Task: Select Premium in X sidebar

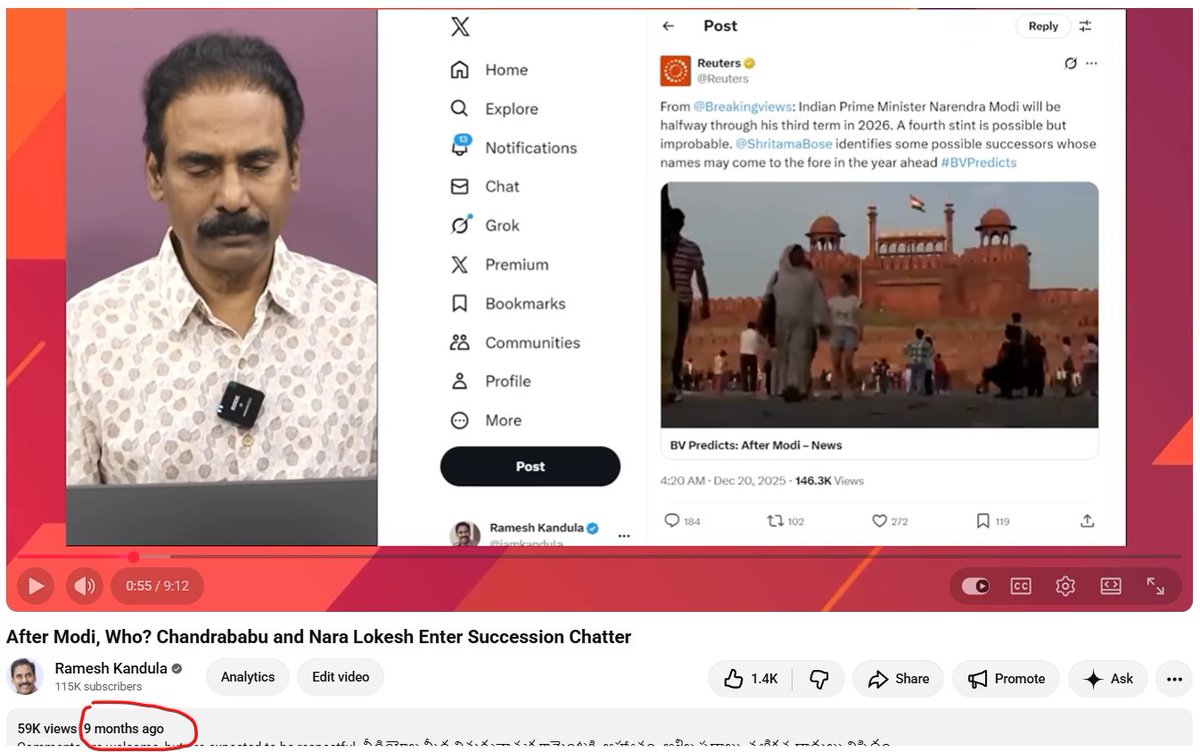Action: click(x=500, y=264)
